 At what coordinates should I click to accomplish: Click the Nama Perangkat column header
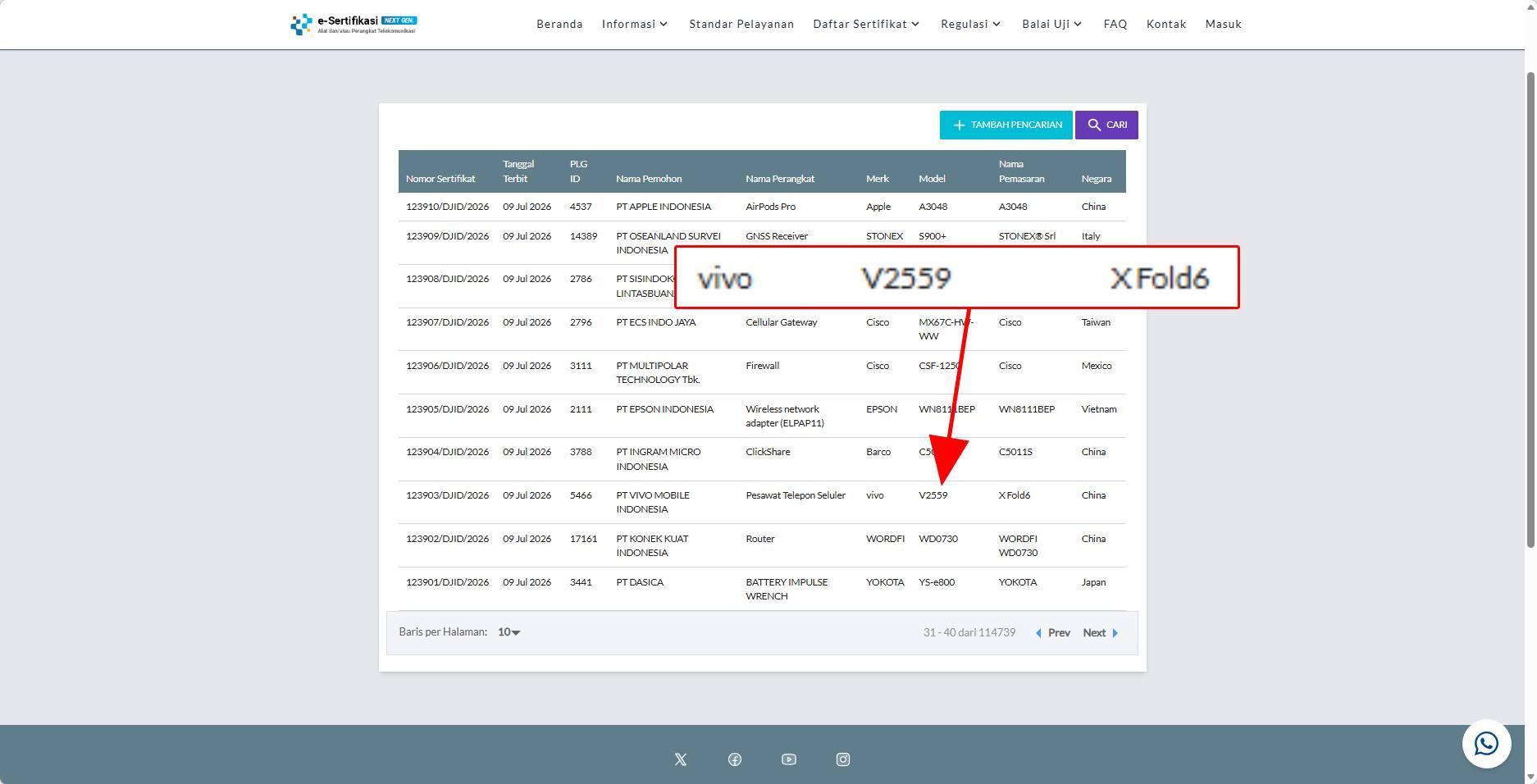(780, 179)
